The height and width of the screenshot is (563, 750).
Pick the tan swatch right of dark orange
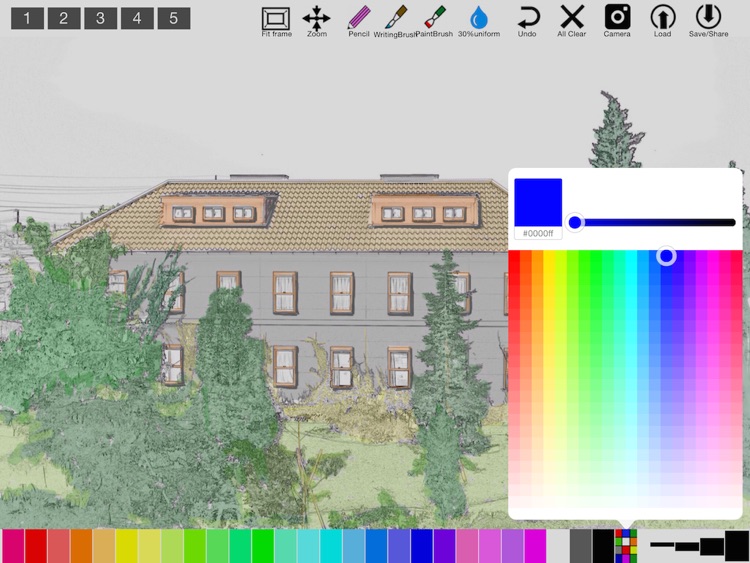click(x=104, y=546)
